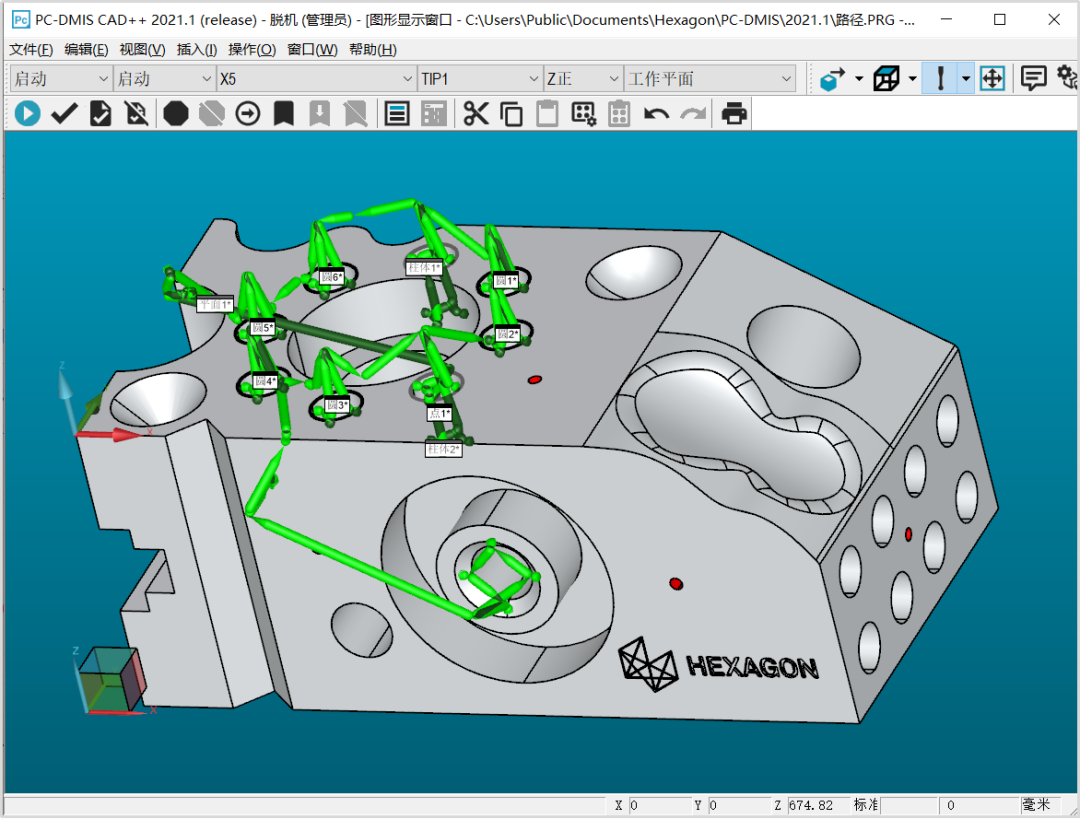
Task: Open the TIP1 probe tip combo box
Action: point(479,79)
